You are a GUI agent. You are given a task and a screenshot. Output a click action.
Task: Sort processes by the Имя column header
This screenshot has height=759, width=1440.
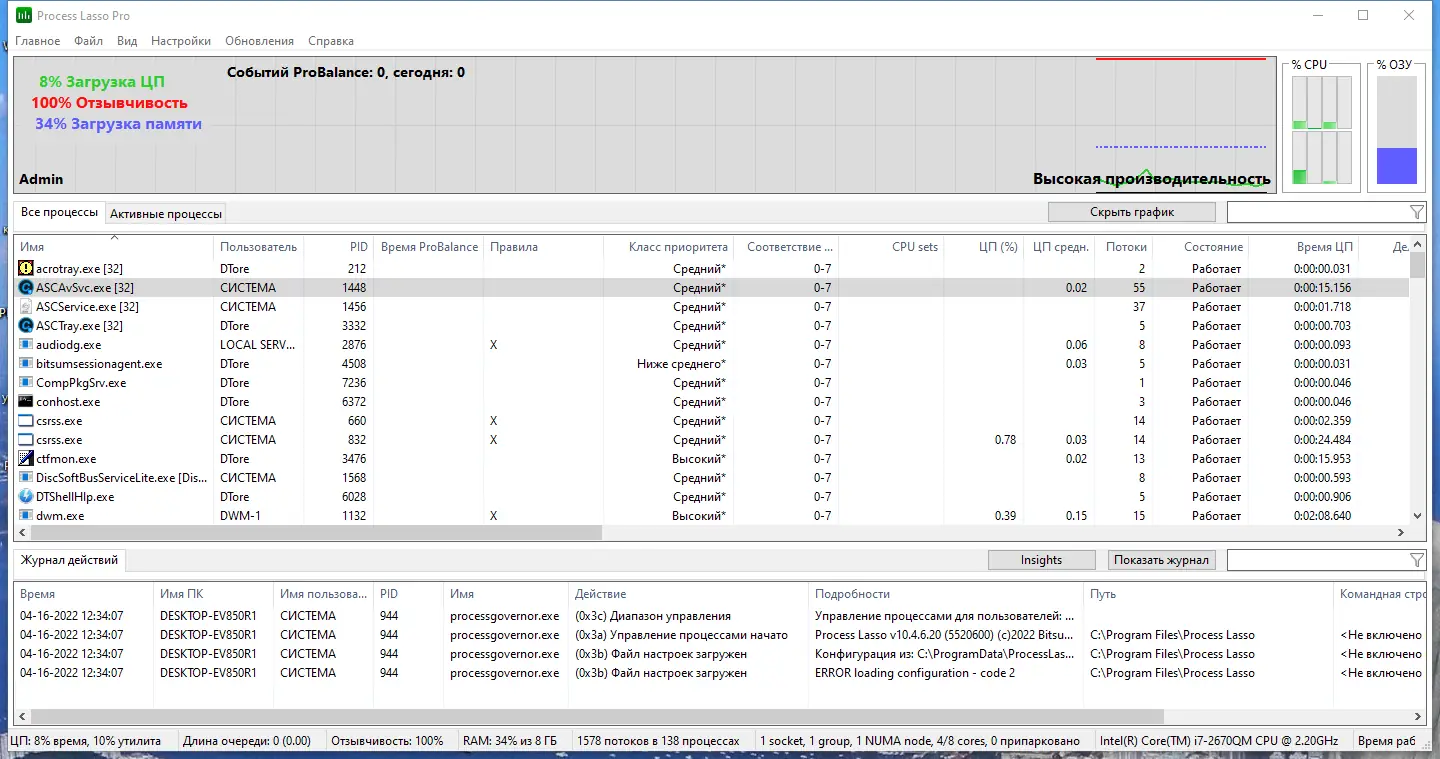pyautogui.click(x=114, y=247)
